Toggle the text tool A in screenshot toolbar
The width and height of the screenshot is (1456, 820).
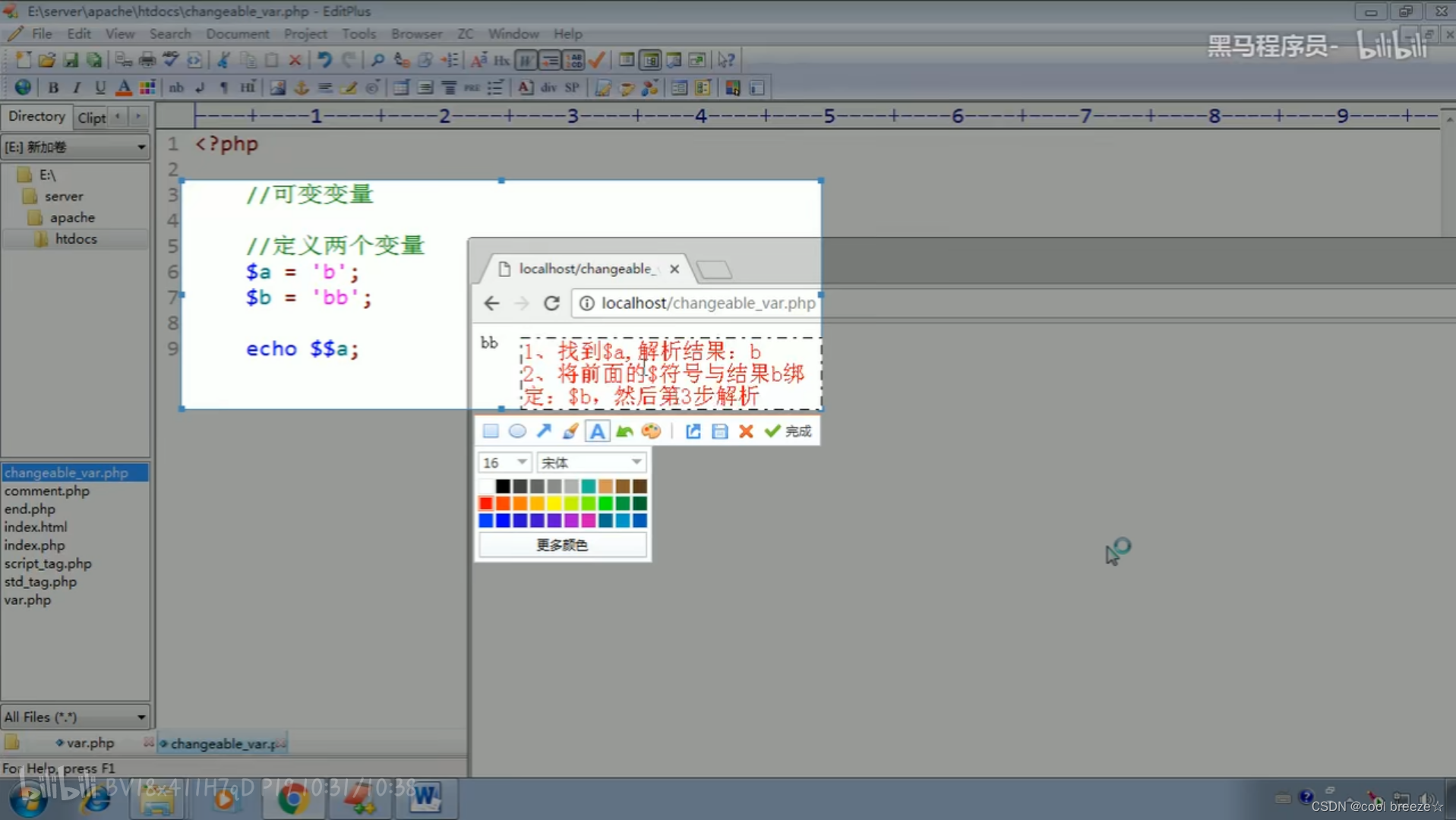point(598,431)
